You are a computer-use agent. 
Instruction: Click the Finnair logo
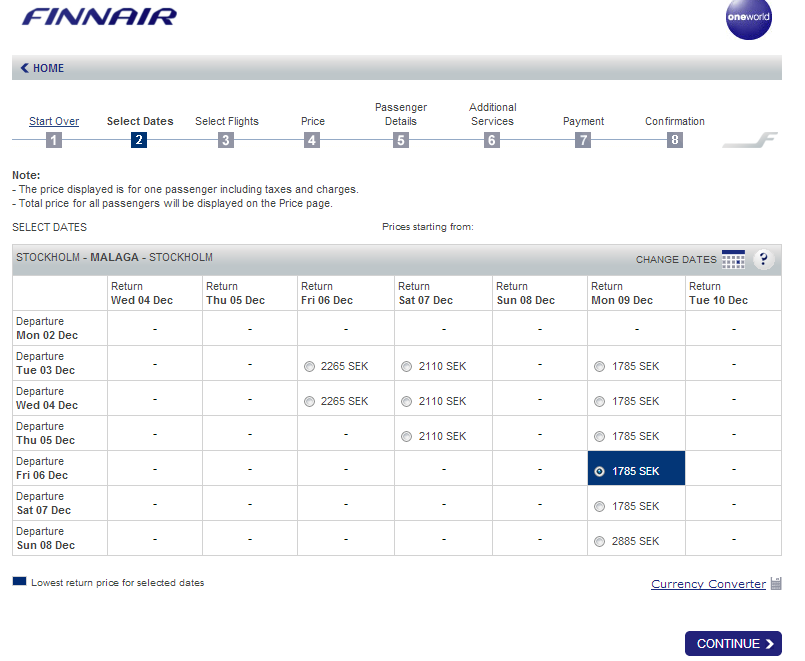pyautogui.click(x=99, y=17)
